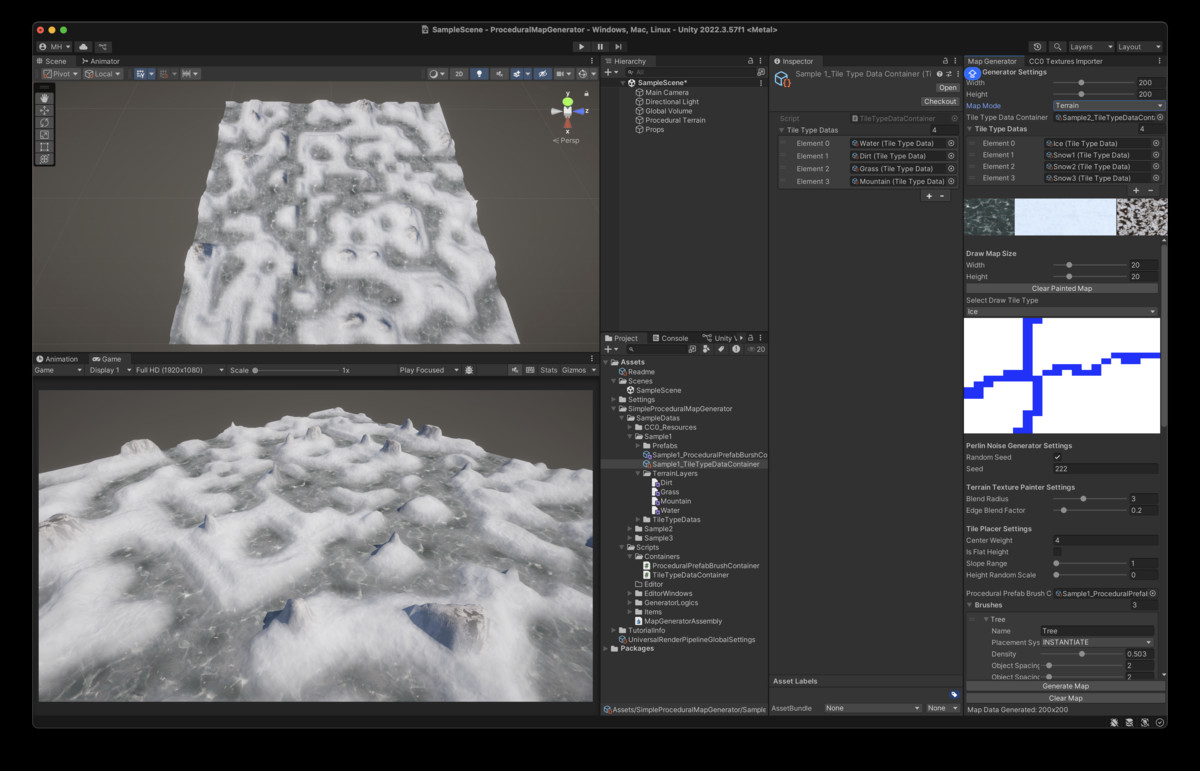The height and width of the screenshot is (771, 1200).
Task: Switch to the Animation tab
Action: [57, 359]
